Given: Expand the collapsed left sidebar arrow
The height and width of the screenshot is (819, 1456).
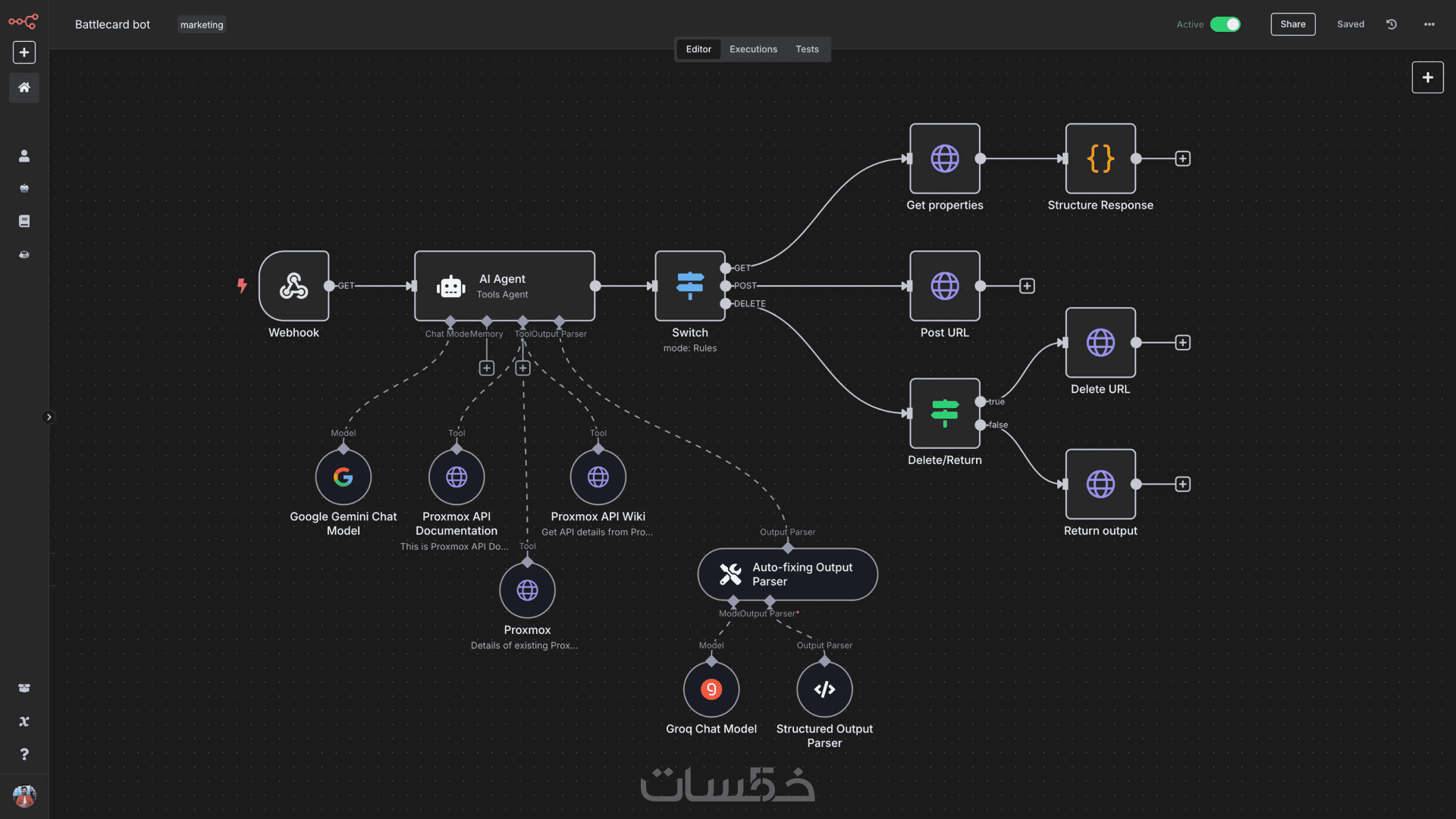Looking at the screenshot, I should tap(49, 417).
